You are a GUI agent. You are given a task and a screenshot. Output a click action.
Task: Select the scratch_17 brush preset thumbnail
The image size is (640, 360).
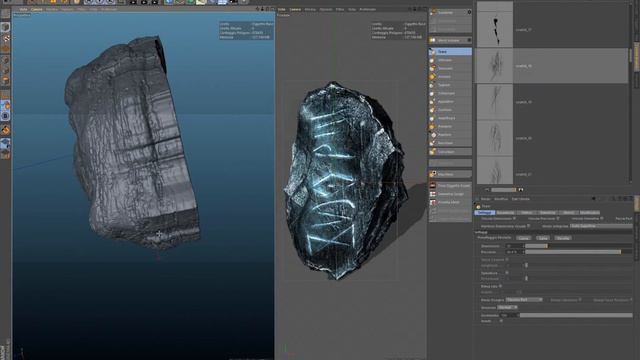pyautogui.click(x=495, y=29)
